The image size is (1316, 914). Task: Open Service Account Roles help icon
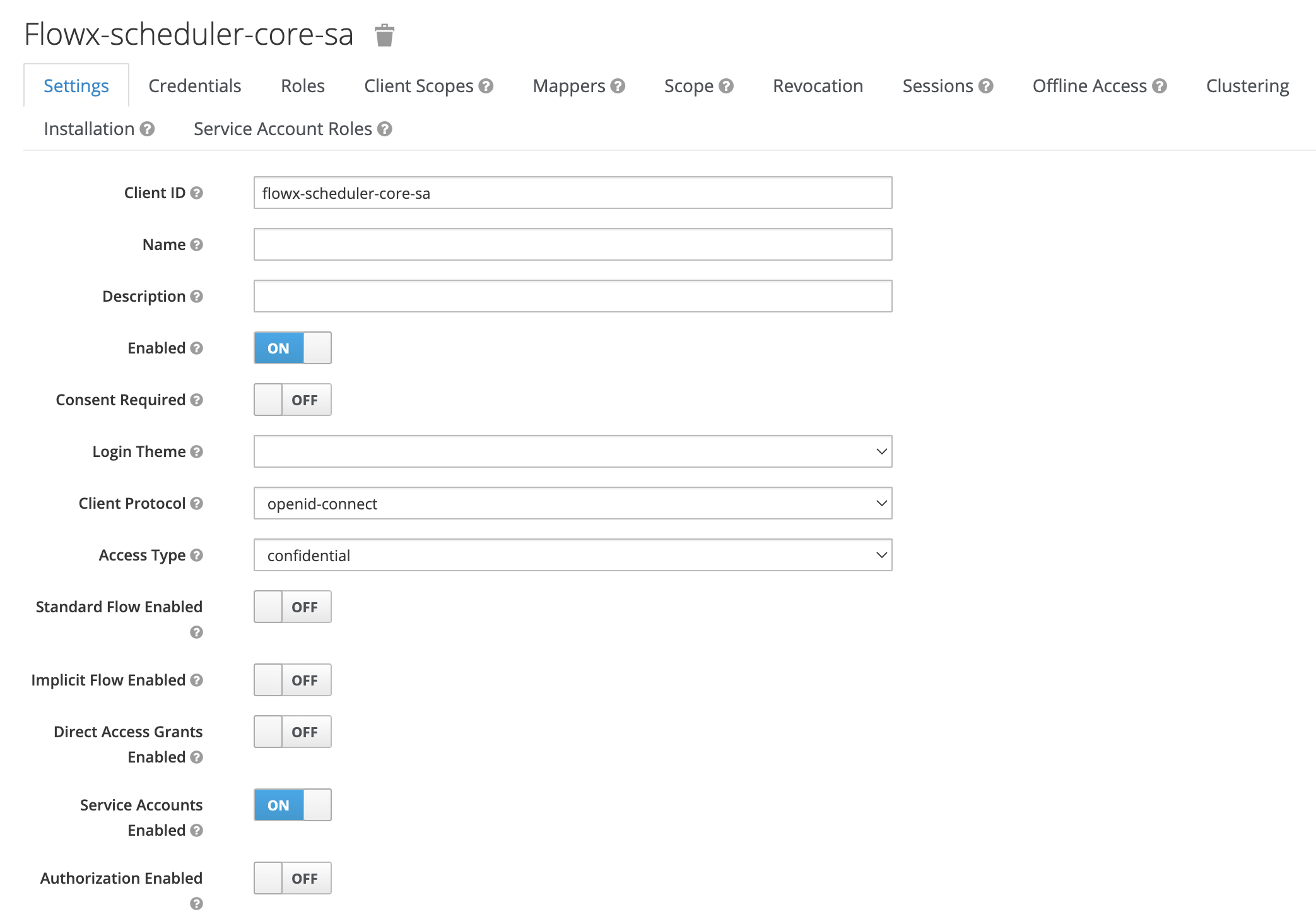[385, 129]
